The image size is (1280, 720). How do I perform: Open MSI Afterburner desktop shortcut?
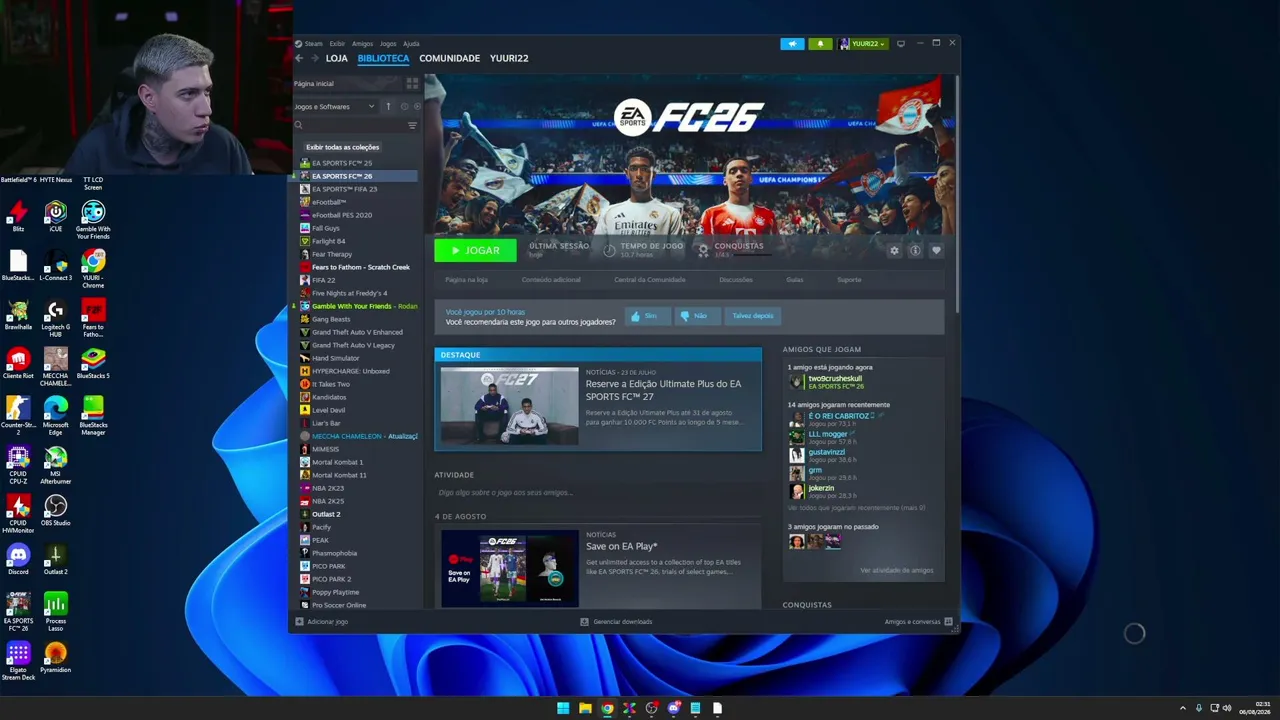coord(55,465)
